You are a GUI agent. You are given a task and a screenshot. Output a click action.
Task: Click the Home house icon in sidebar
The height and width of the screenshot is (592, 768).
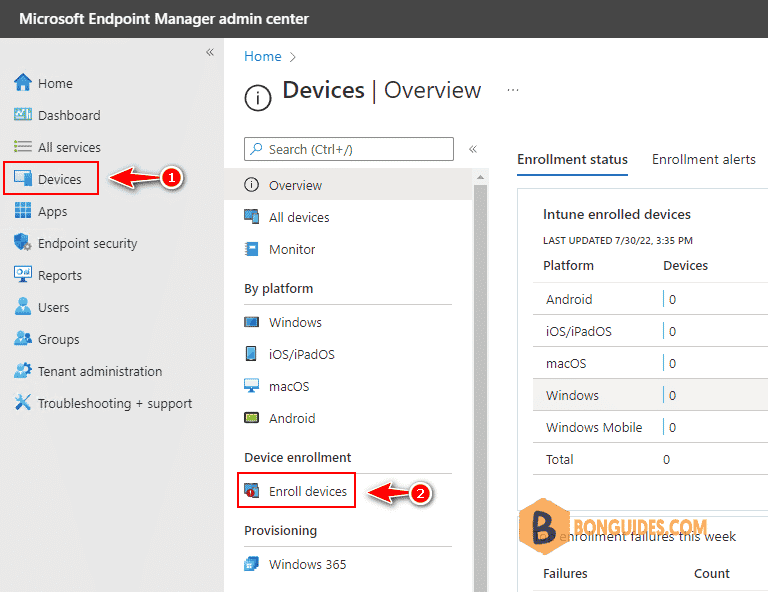click(23, 82)
